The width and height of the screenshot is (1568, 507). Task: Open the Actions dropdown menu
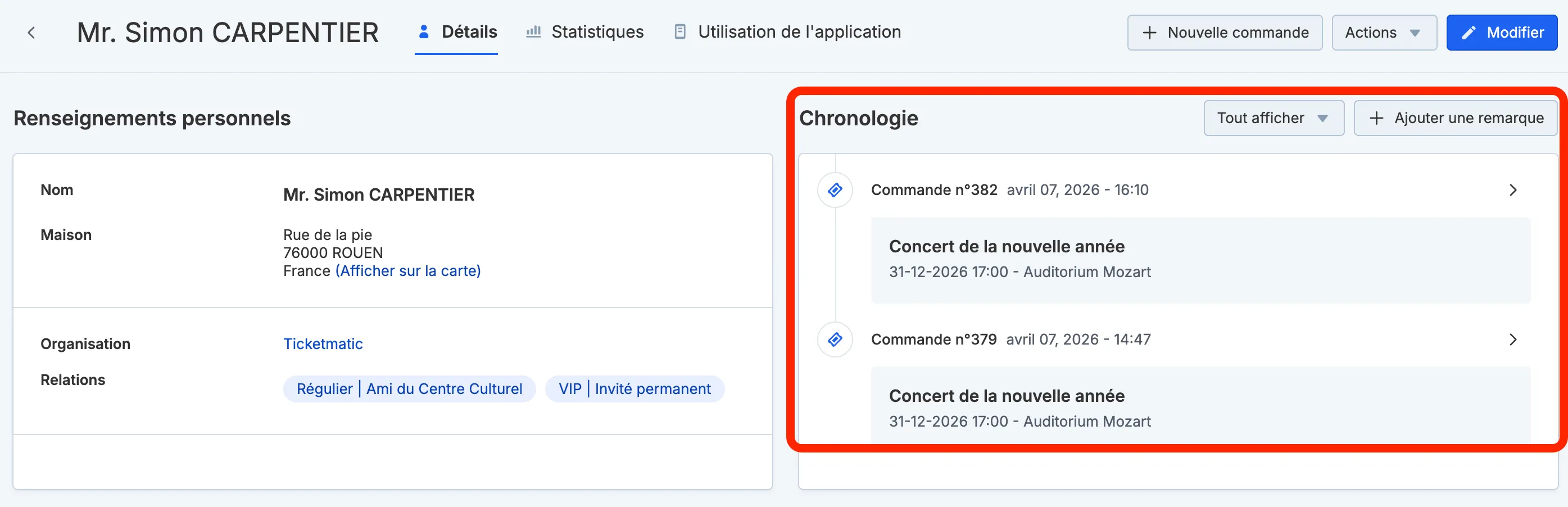tap(1384, 33)
